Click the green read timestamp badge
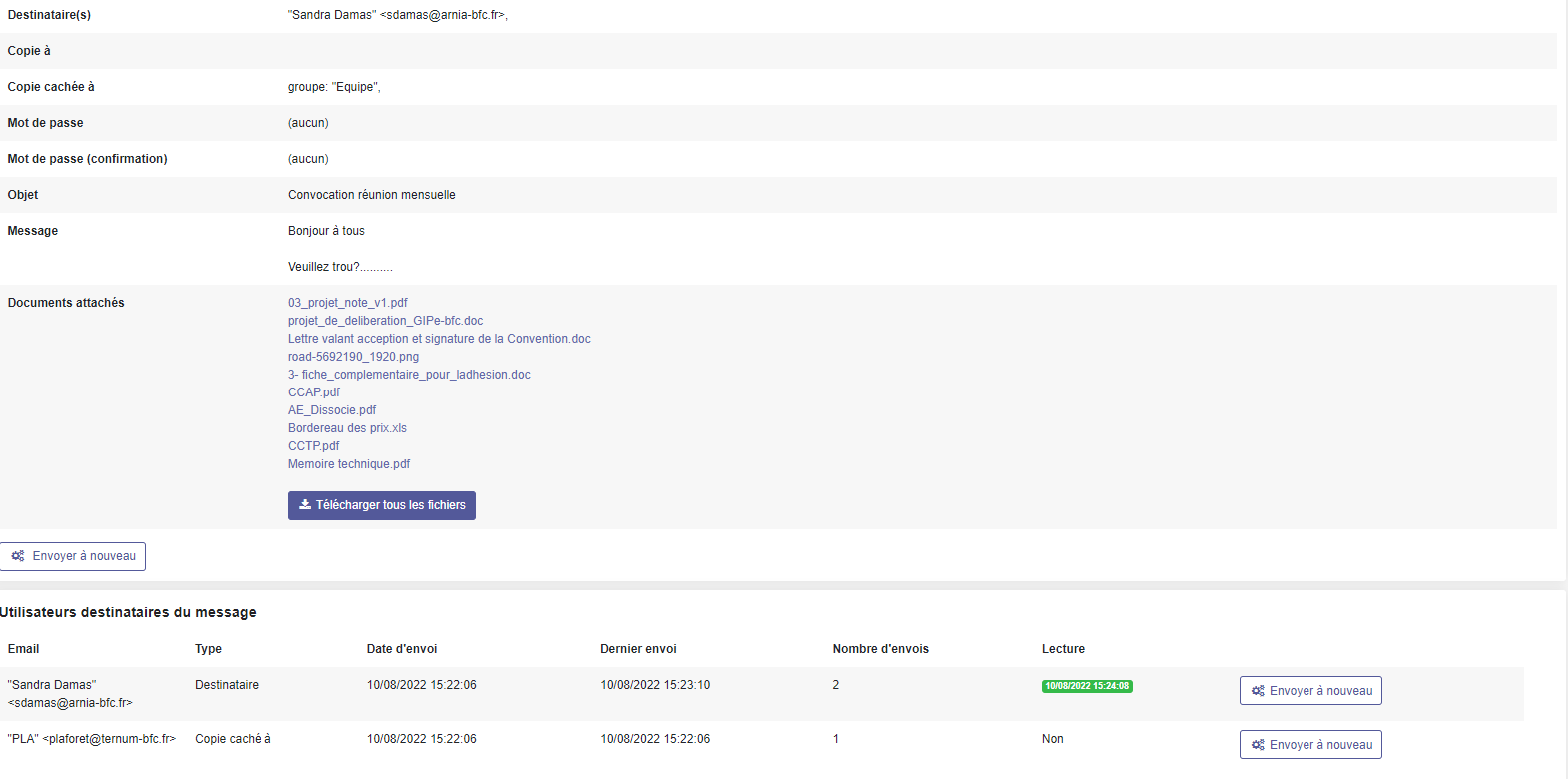Screen dimensions: 1568x779 coord(1087,686)
